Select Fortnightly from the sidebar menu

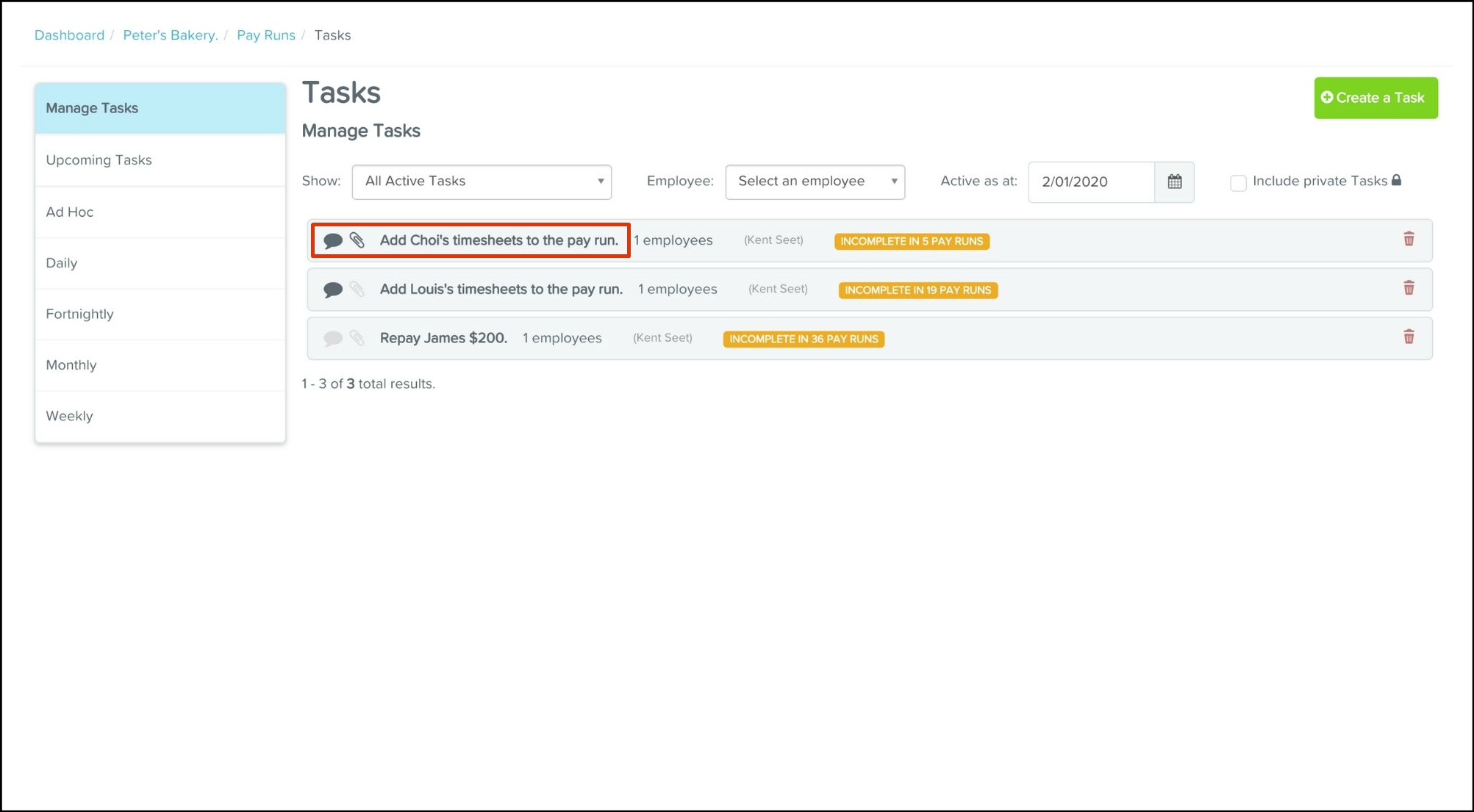coord(79,314)
